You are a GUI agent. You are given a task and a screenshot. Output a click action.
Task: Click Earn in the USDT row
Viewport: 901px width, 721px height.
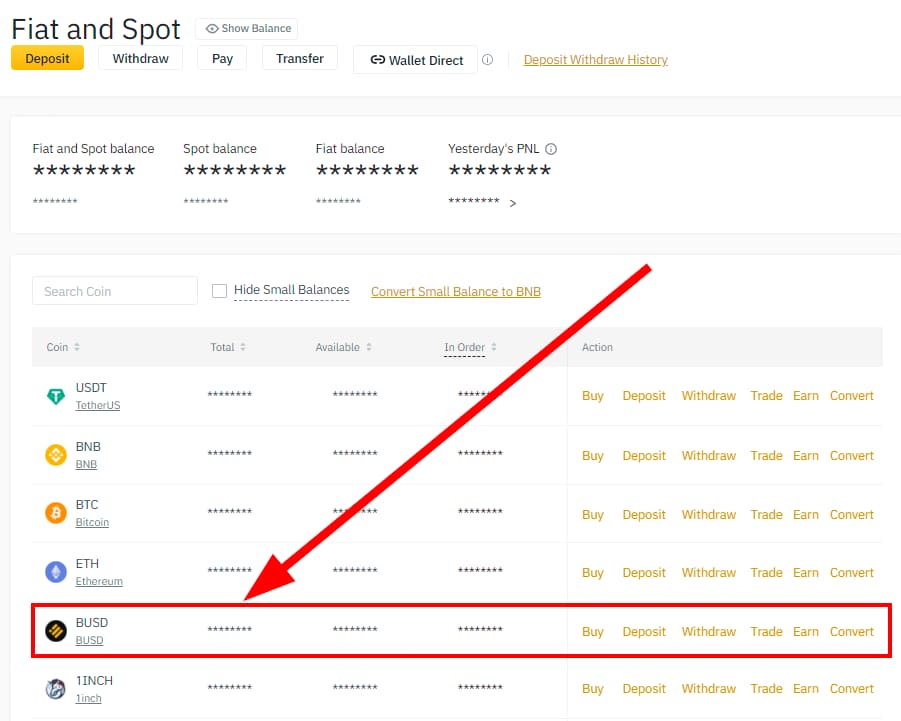tap(806, 396)
